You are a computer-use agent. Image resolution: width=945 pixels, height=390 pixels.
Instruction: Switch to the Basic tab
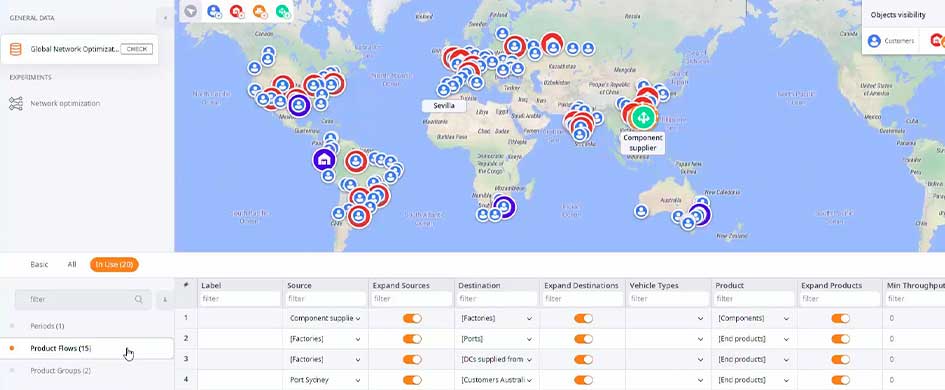tap(39, 265)
